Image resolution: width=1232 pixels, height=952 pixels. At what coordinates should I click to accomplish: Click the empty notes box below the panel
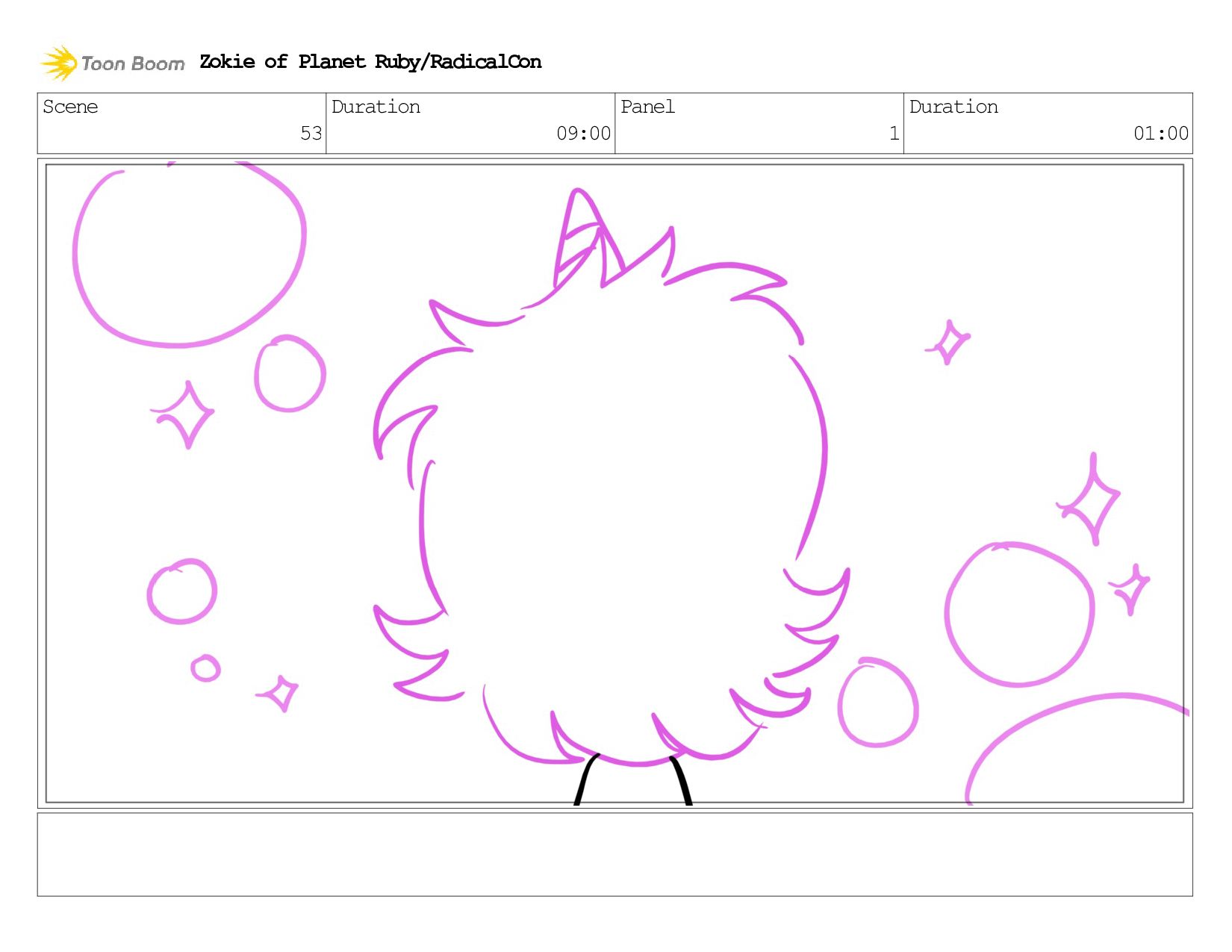point(615,854)
